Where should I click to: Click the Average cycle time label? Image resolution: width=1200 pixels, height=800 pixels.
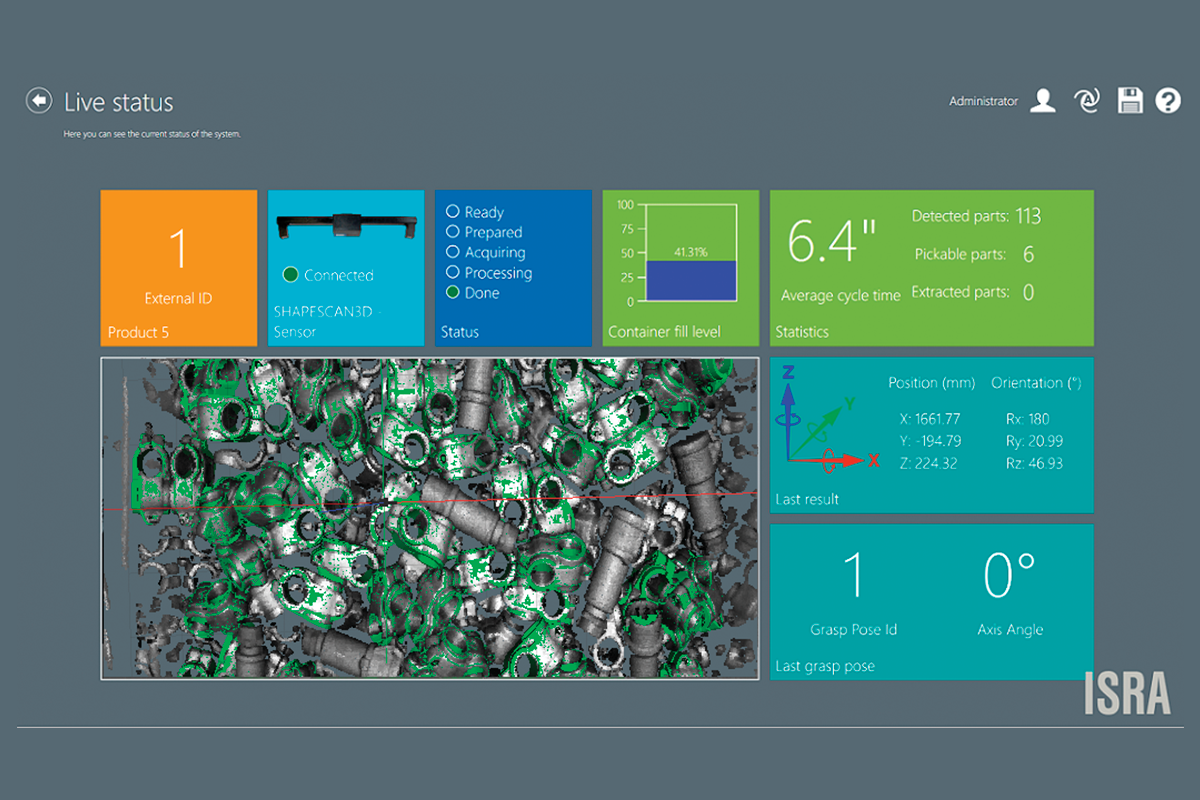[840, 295]
